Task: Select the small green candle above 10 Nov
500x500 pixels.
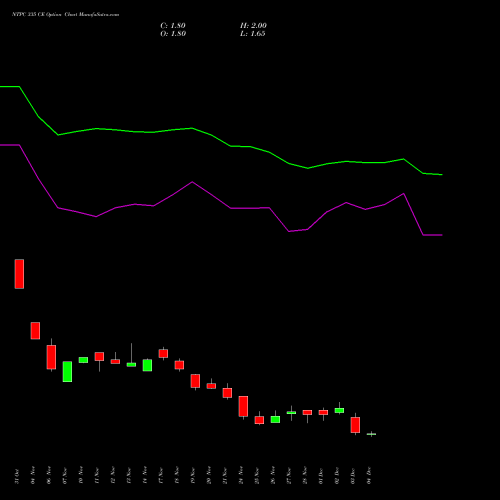Action: click(x=83, y=360)
